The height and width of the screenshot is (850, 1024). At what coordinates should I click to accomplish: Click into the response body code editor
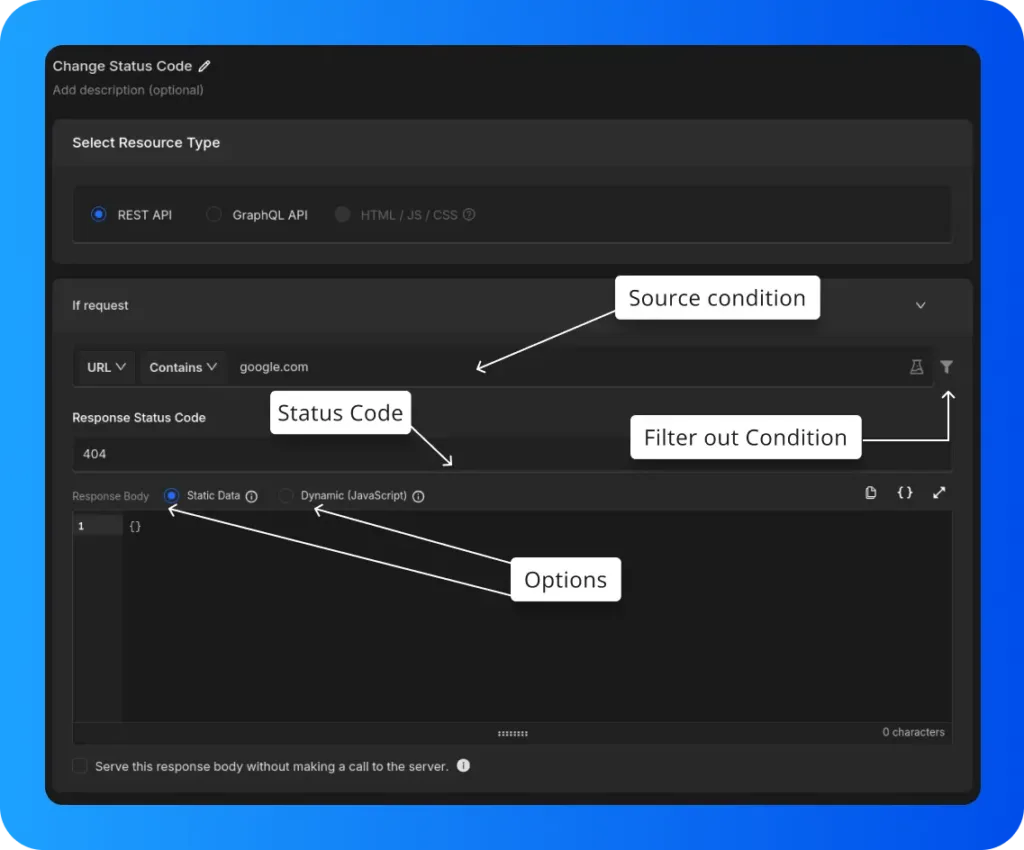coord(537,617)
